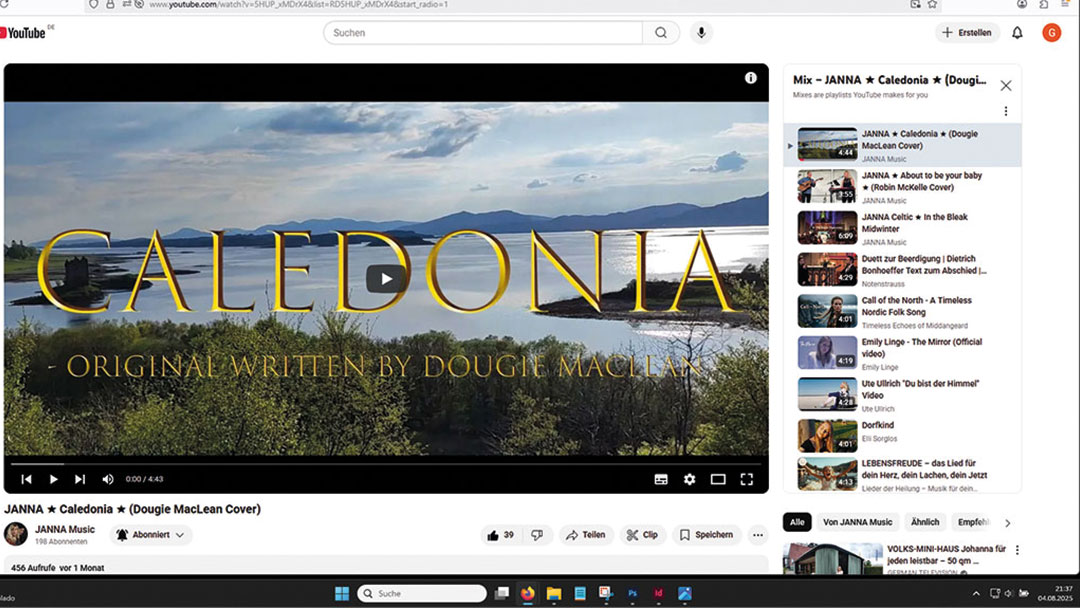Open the three-dot menu beside Speichern
The image size is (1080, 608).
(x=758, y=535)
